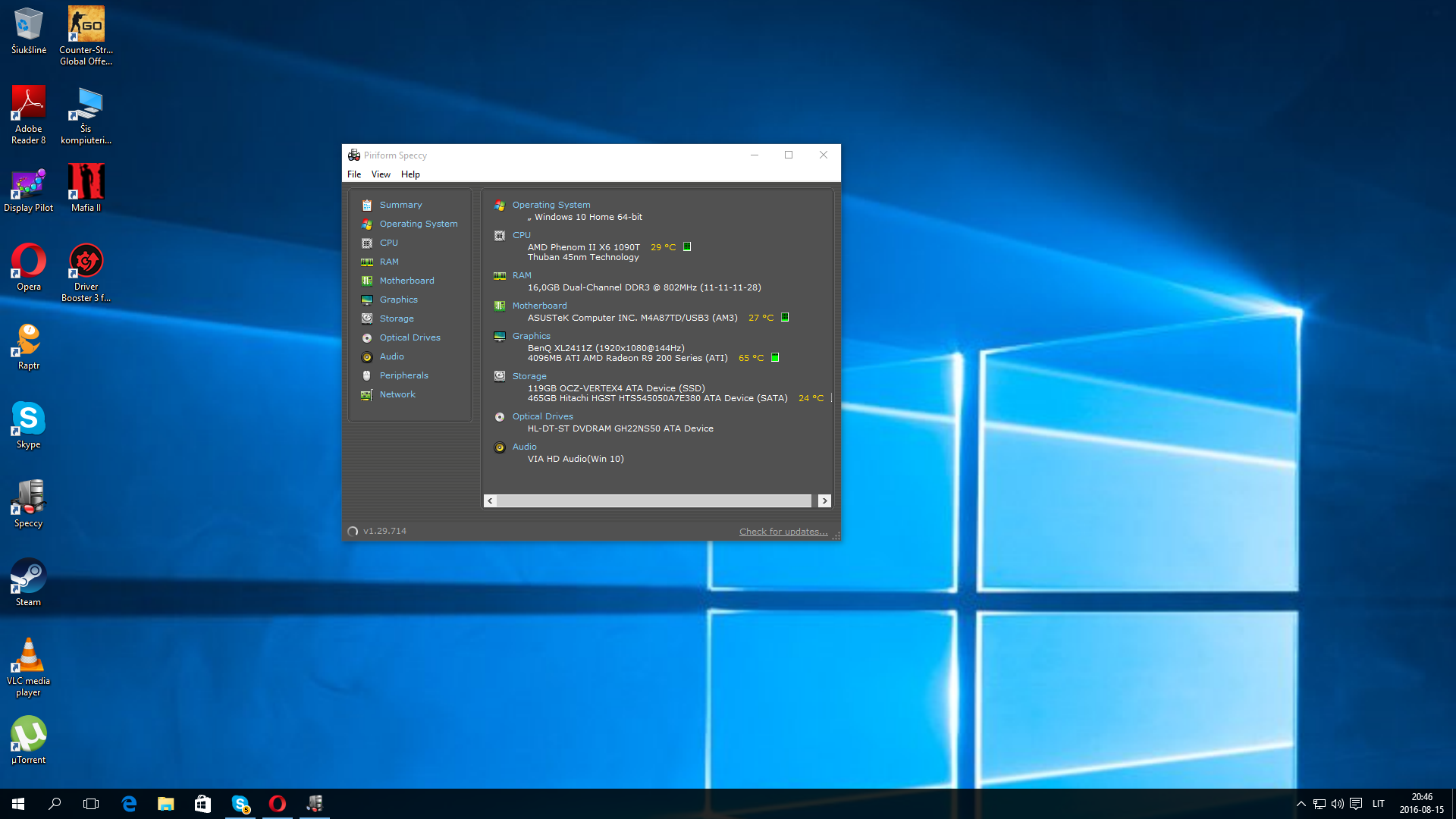Select the Steam desktop shortcut
This screenshot has width=1456, height=819.
[x=28, y=582]
